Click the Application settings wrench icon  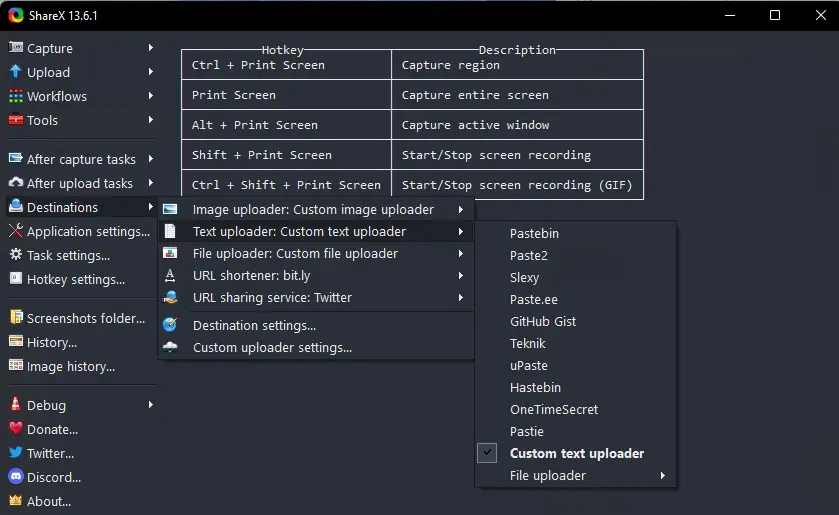click(x=16, y=231)
